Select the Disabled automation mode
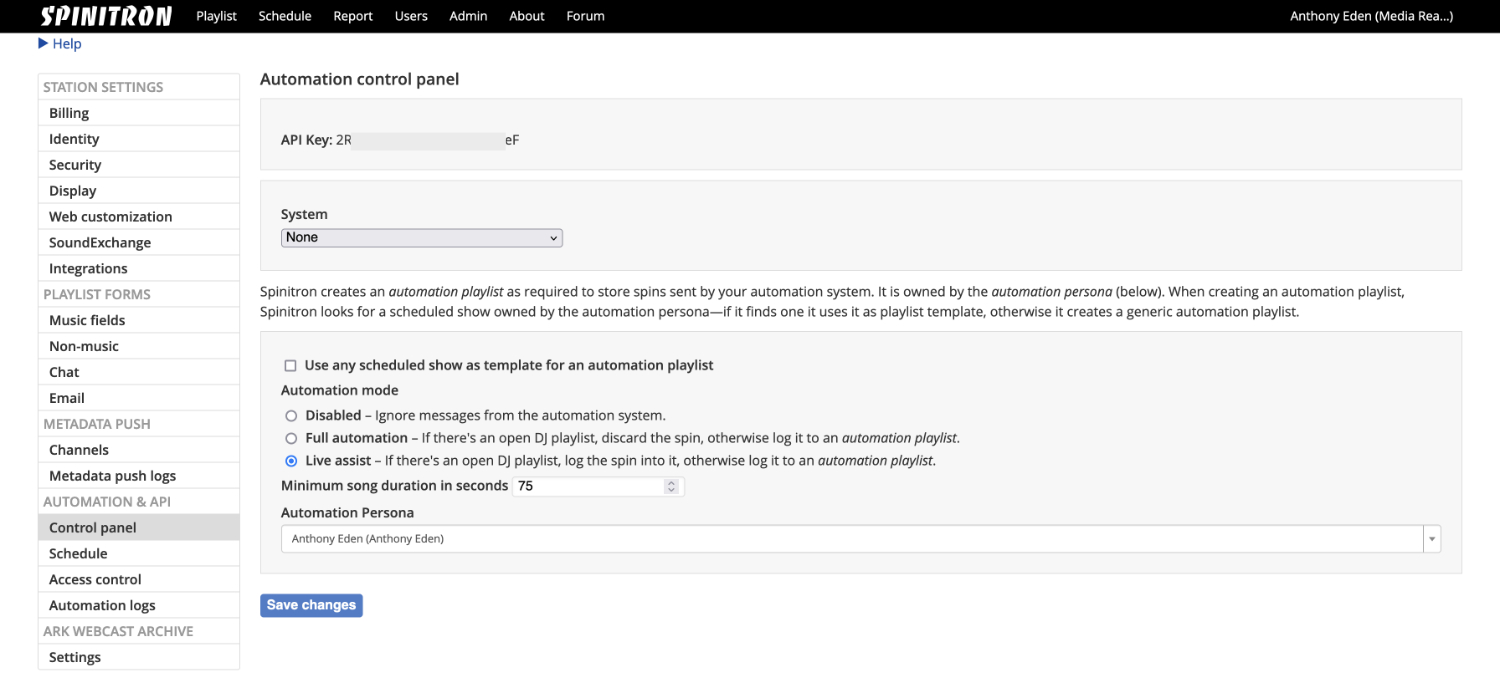 pos(291,416)
